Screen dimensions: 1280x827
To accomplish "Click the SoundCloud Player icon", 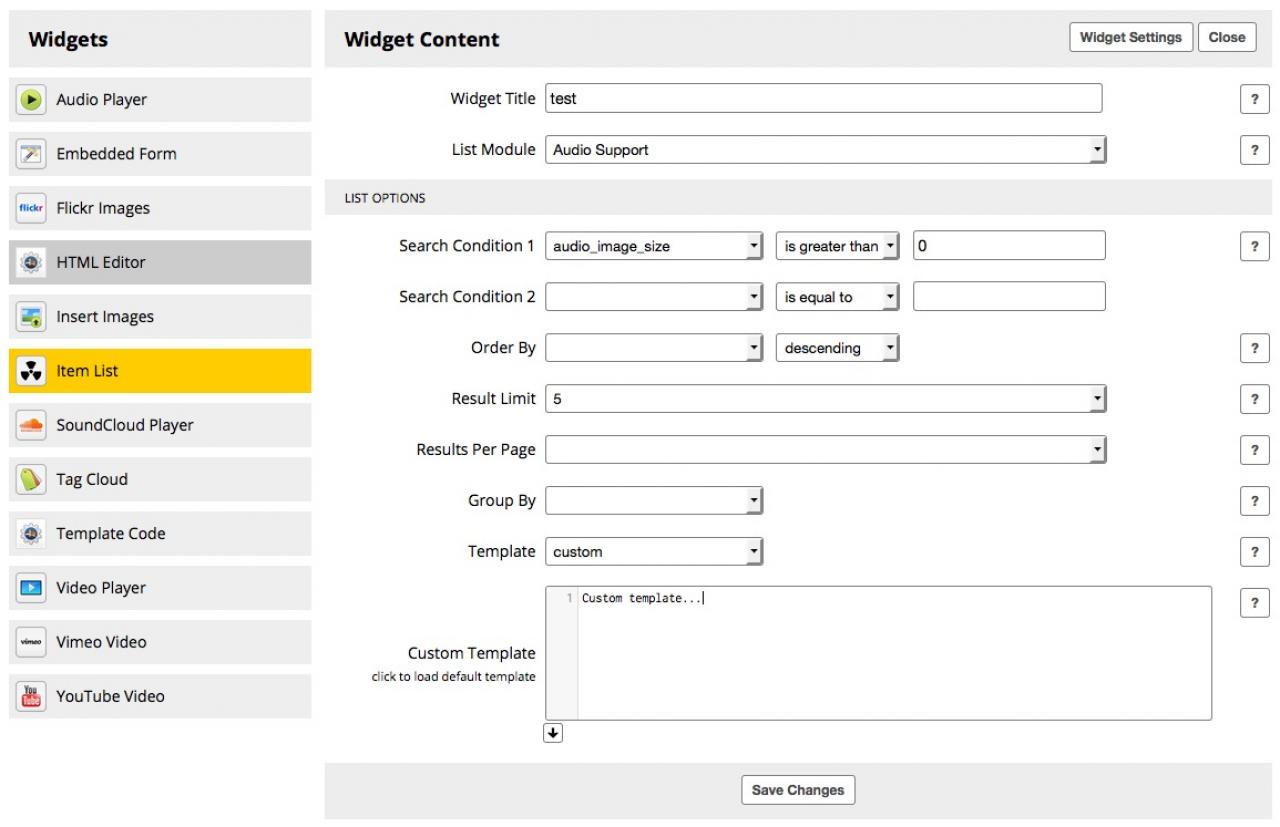I will click(x=31, y=425).
